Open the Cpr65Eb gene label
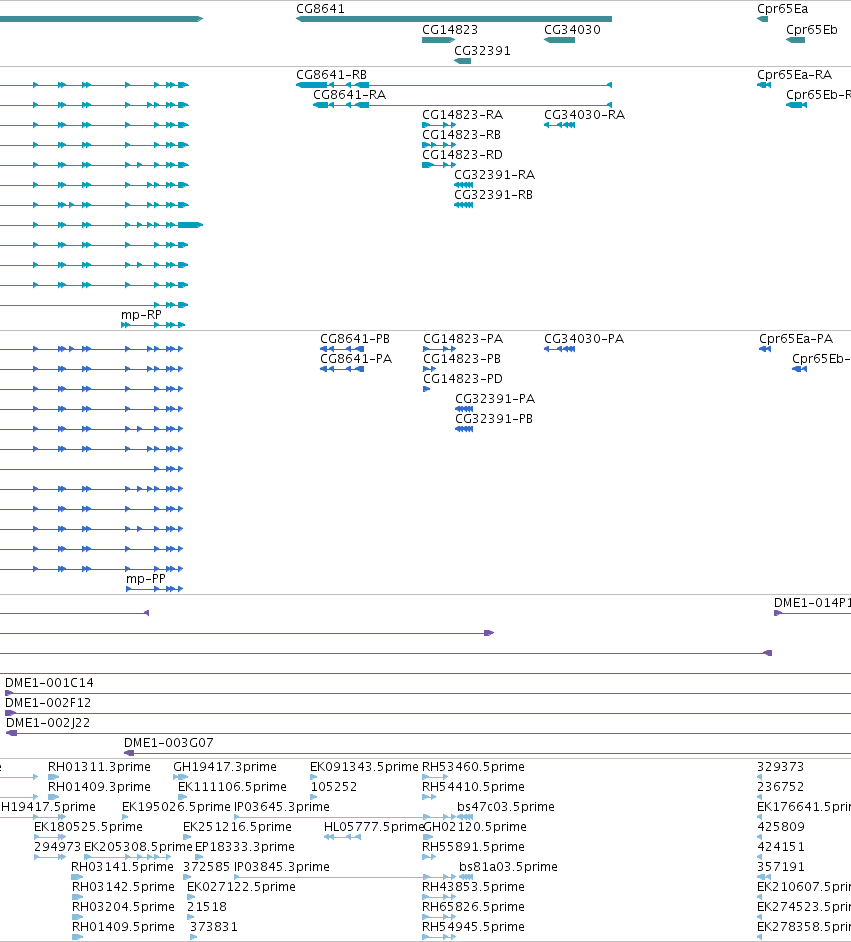This screenshot has height=942, width=851. [811, 30]
